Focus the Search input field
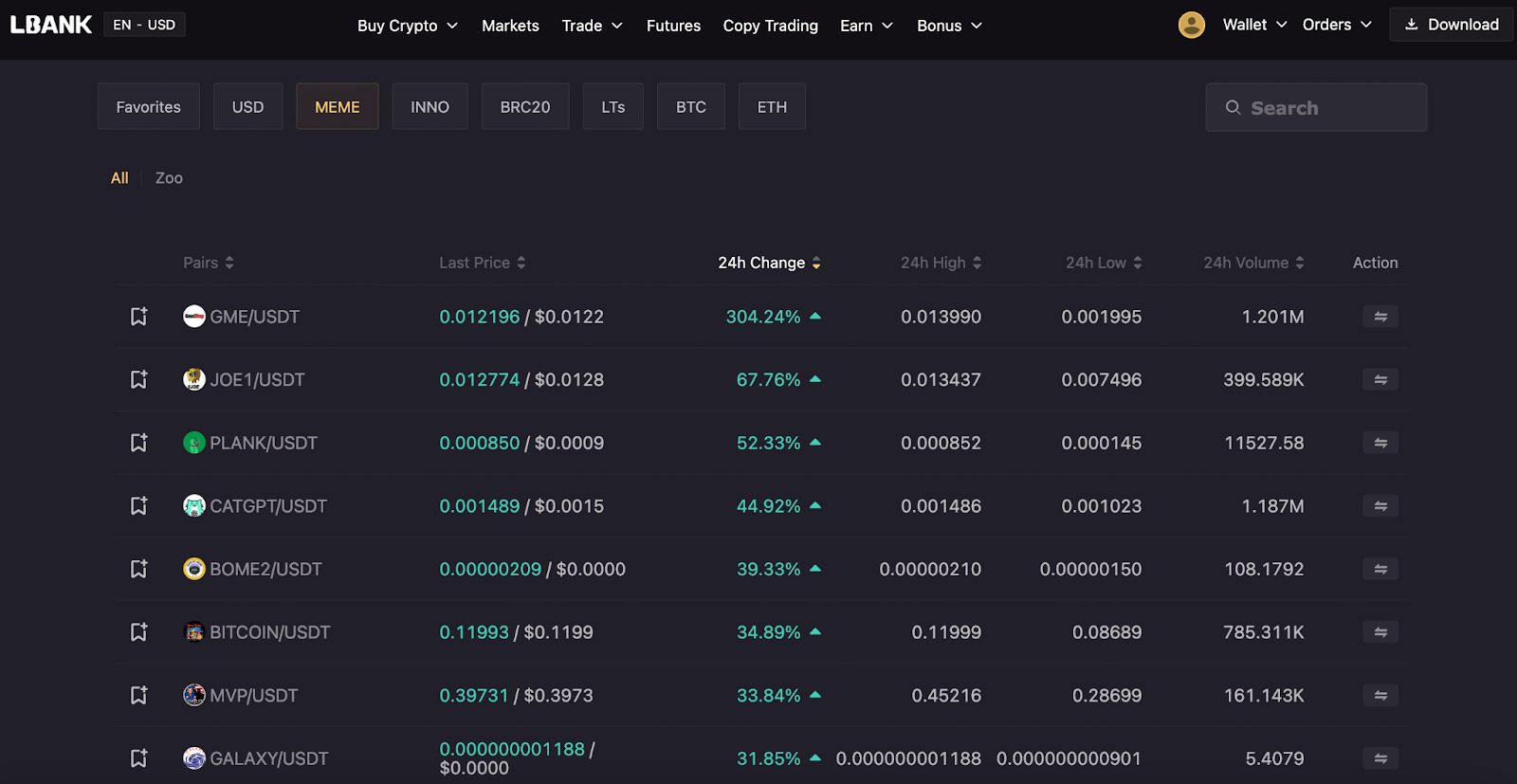This screenshot has width=1517, height=784. point(1316,107)
